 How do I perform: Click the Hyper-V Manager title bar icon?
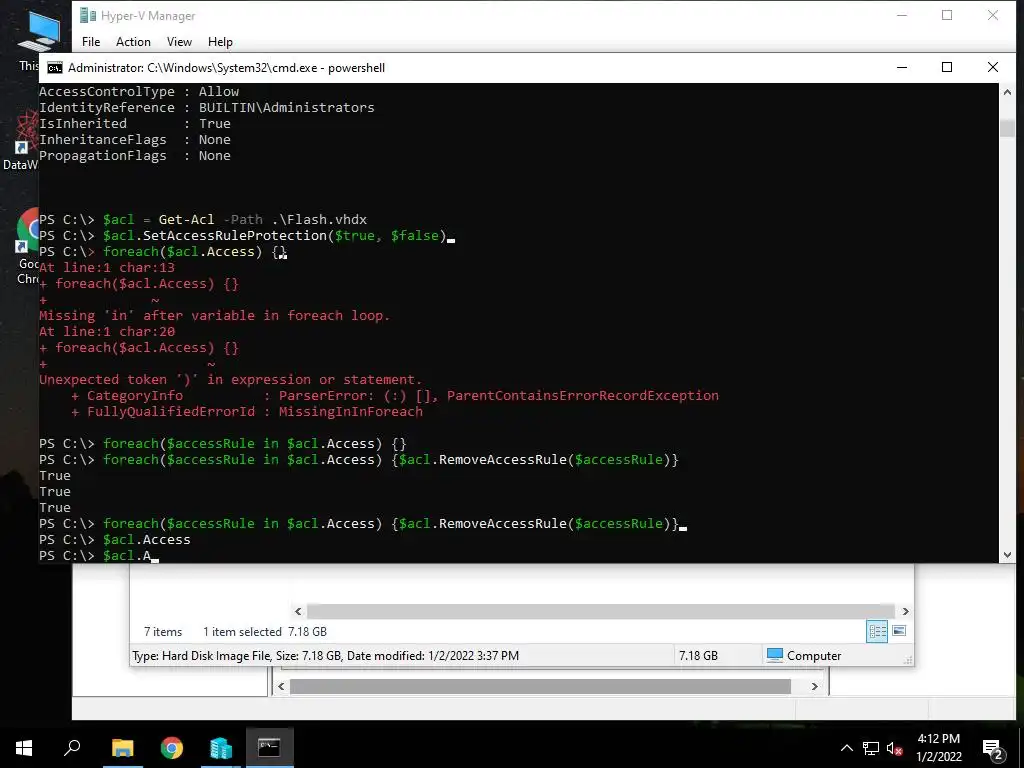[x=88, y=16]
